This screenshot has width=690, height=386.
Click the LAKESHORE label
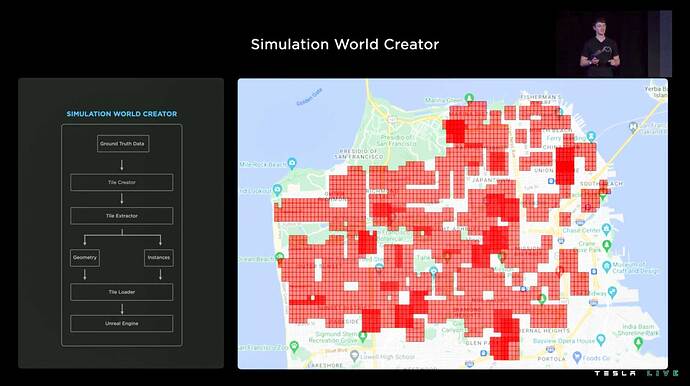tap(325, 365)
